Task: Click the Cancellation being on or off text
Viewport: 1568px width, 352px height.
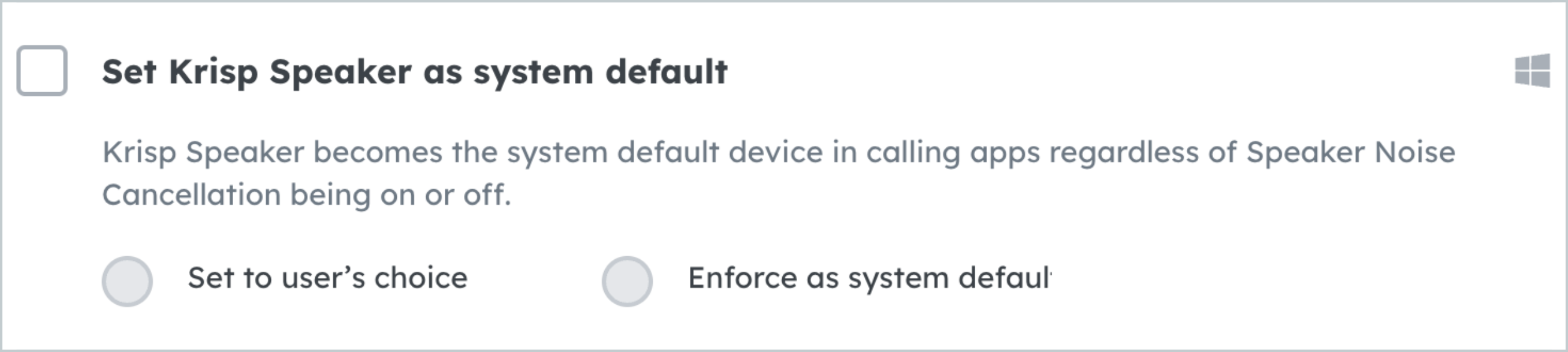Action: [x=306, y=195]
